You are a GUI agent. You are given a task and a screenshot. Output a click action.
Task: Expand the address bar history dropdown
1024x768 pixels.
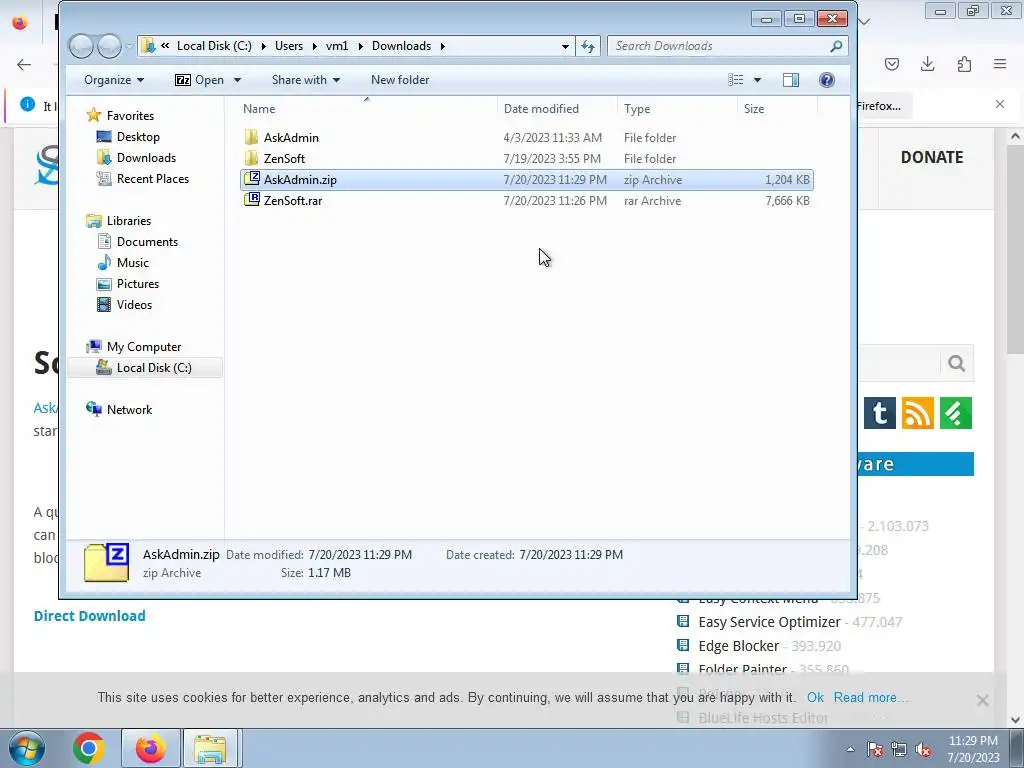coord(565,46)
